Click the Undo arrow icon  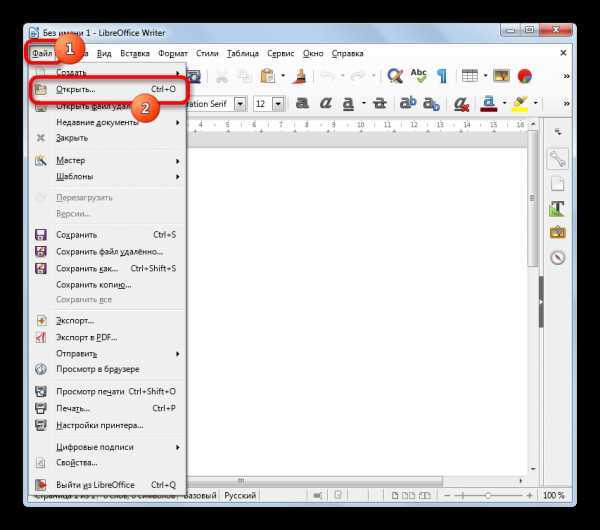click(x=328, y=76)
